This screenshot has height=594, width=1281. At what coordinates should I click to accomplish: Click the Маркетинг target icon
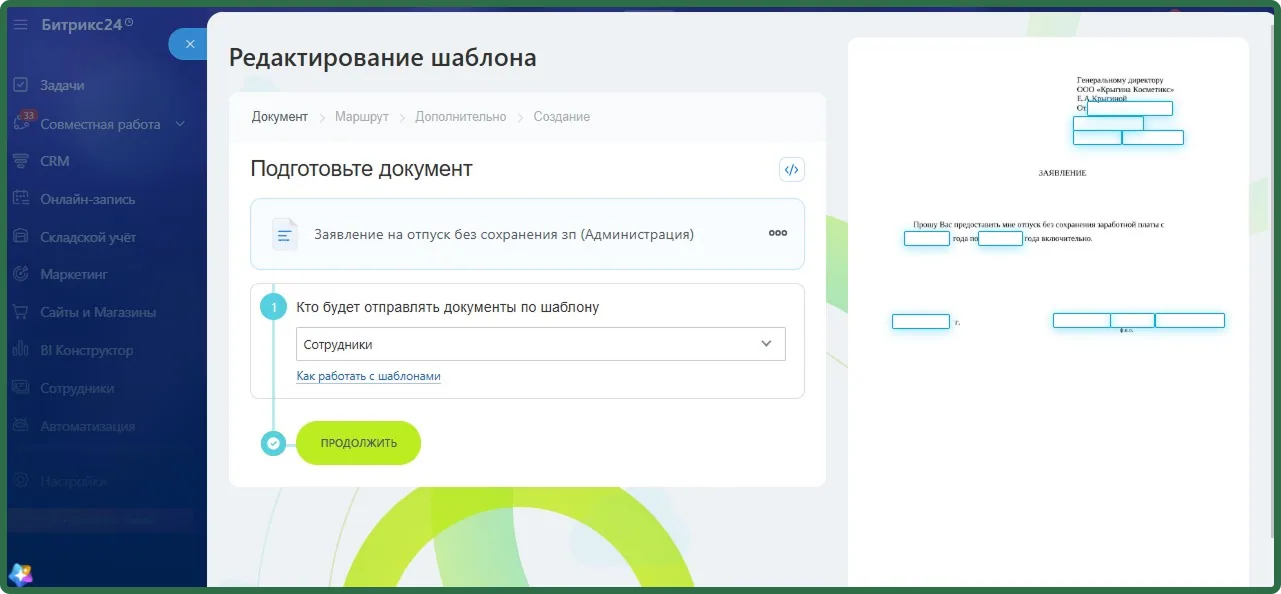pos(20,274)
